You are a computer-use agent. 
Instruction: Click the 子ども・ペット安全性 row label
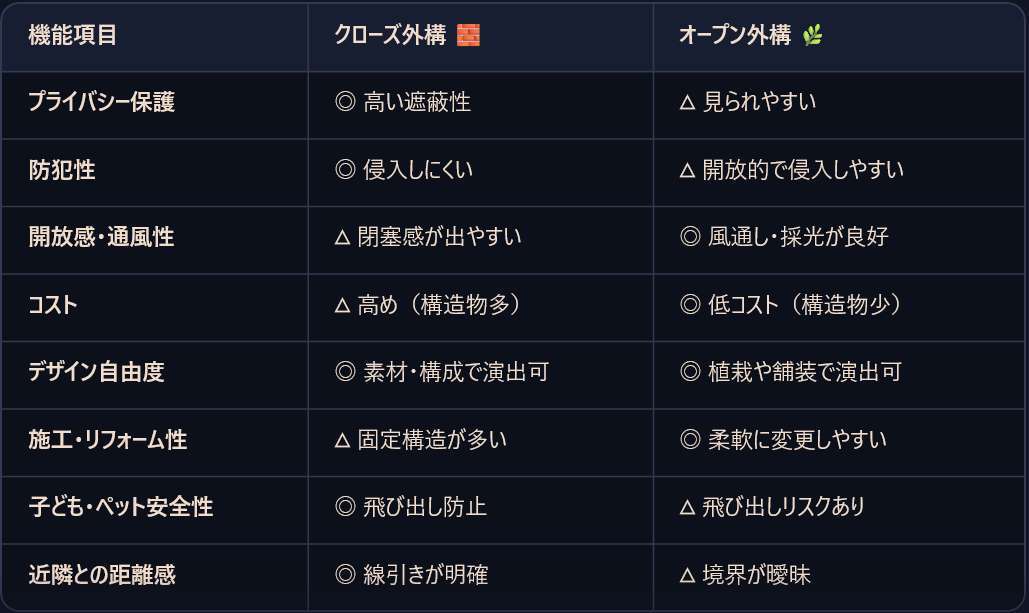point(121,507)
